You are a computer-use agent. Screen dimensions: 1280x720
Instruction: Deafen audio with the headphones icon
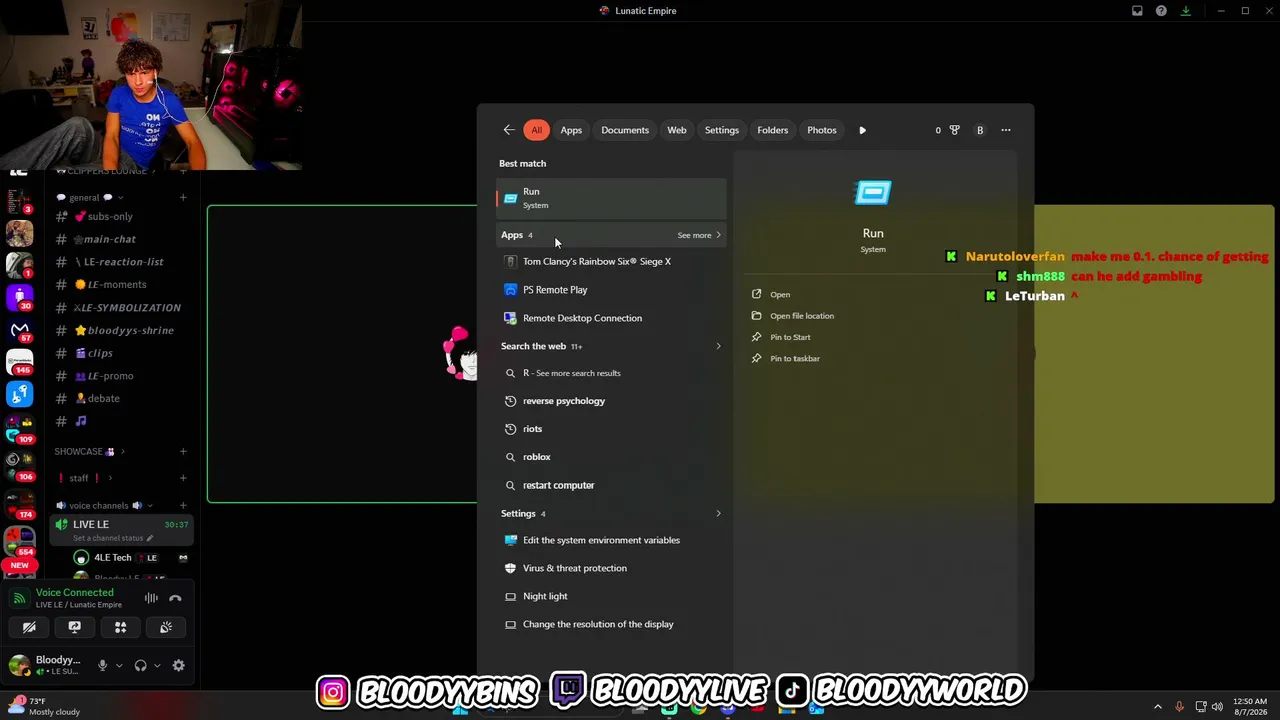pos(140,666)
